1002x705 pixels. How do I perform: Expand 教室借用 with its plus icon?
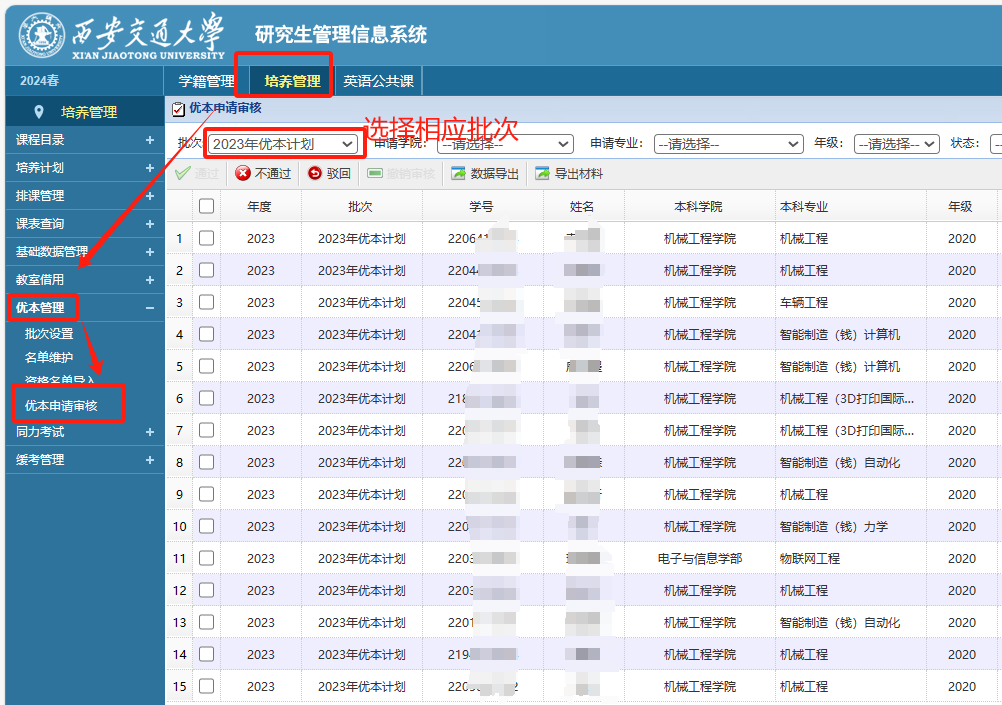[x=150, y=280]
